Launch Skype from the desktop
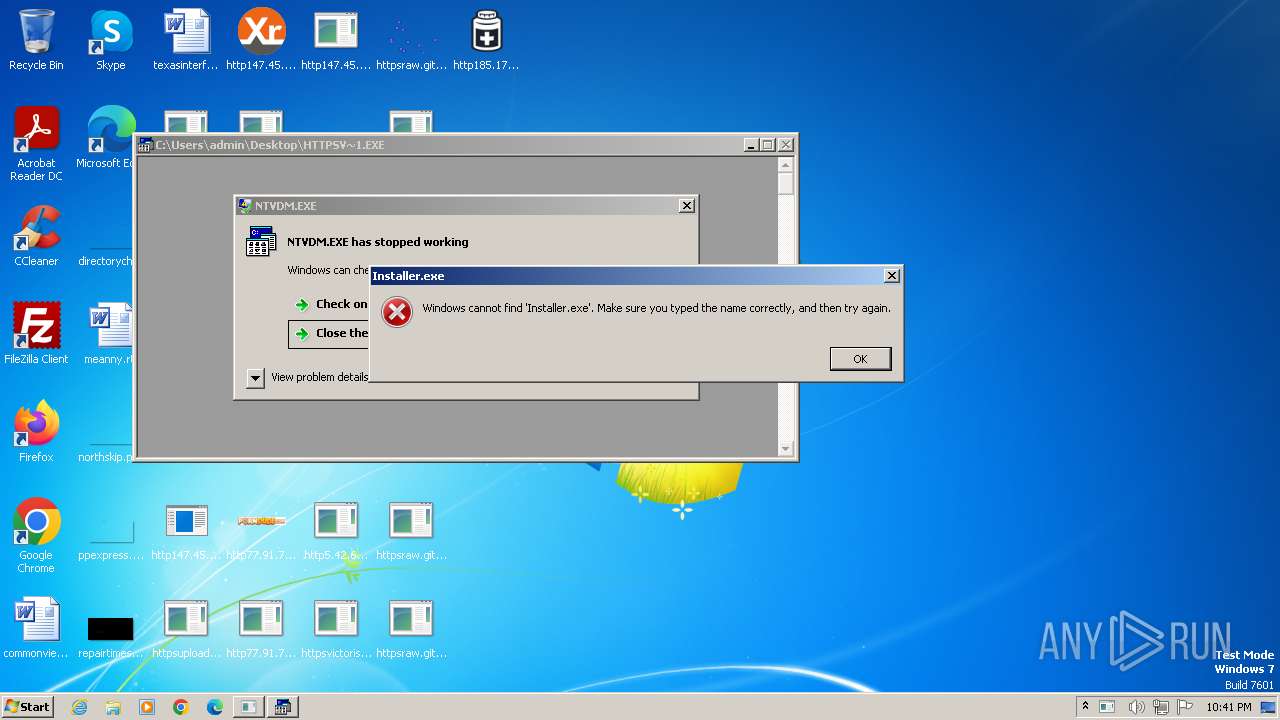This screenshot has width=1280, height=720. tap(111, 40)
